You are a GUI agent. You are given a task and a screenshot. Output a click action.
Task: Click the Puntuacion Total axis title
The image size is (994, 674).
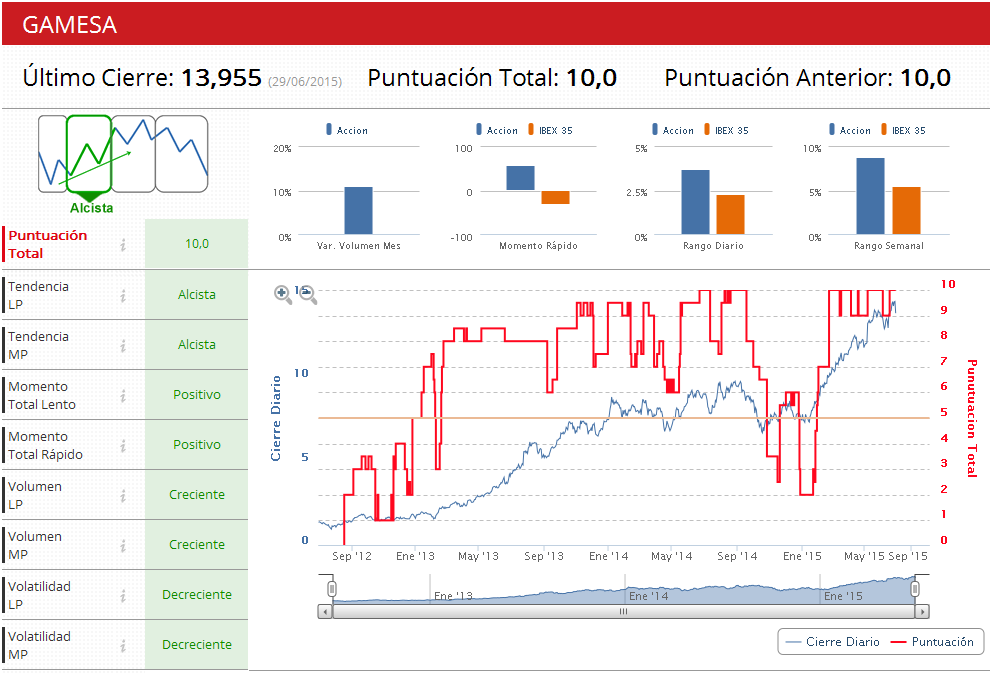pyautogui.click(x=972, y=418)
